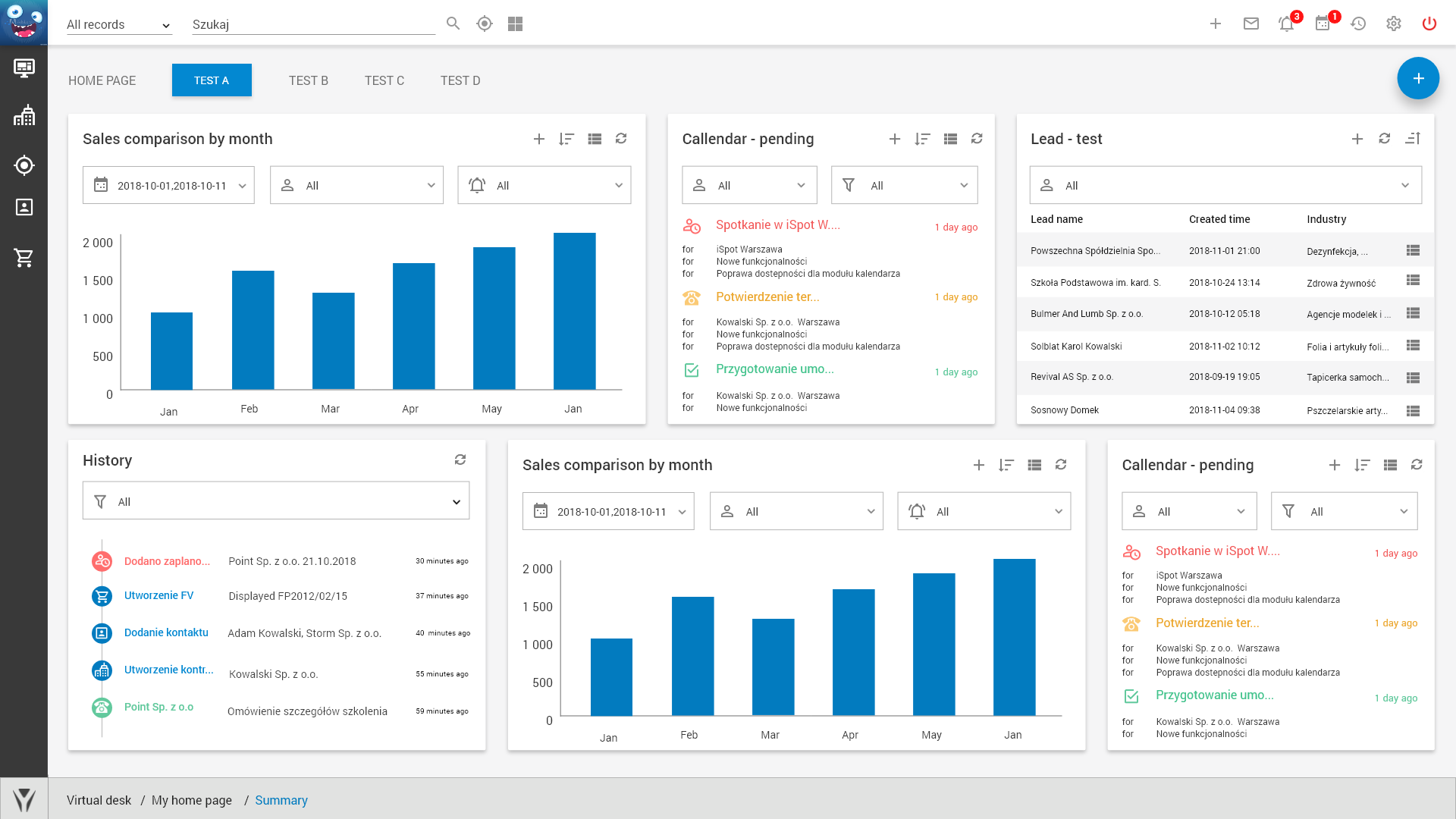Switch to the TEST B tab

[x=308, y=80]
